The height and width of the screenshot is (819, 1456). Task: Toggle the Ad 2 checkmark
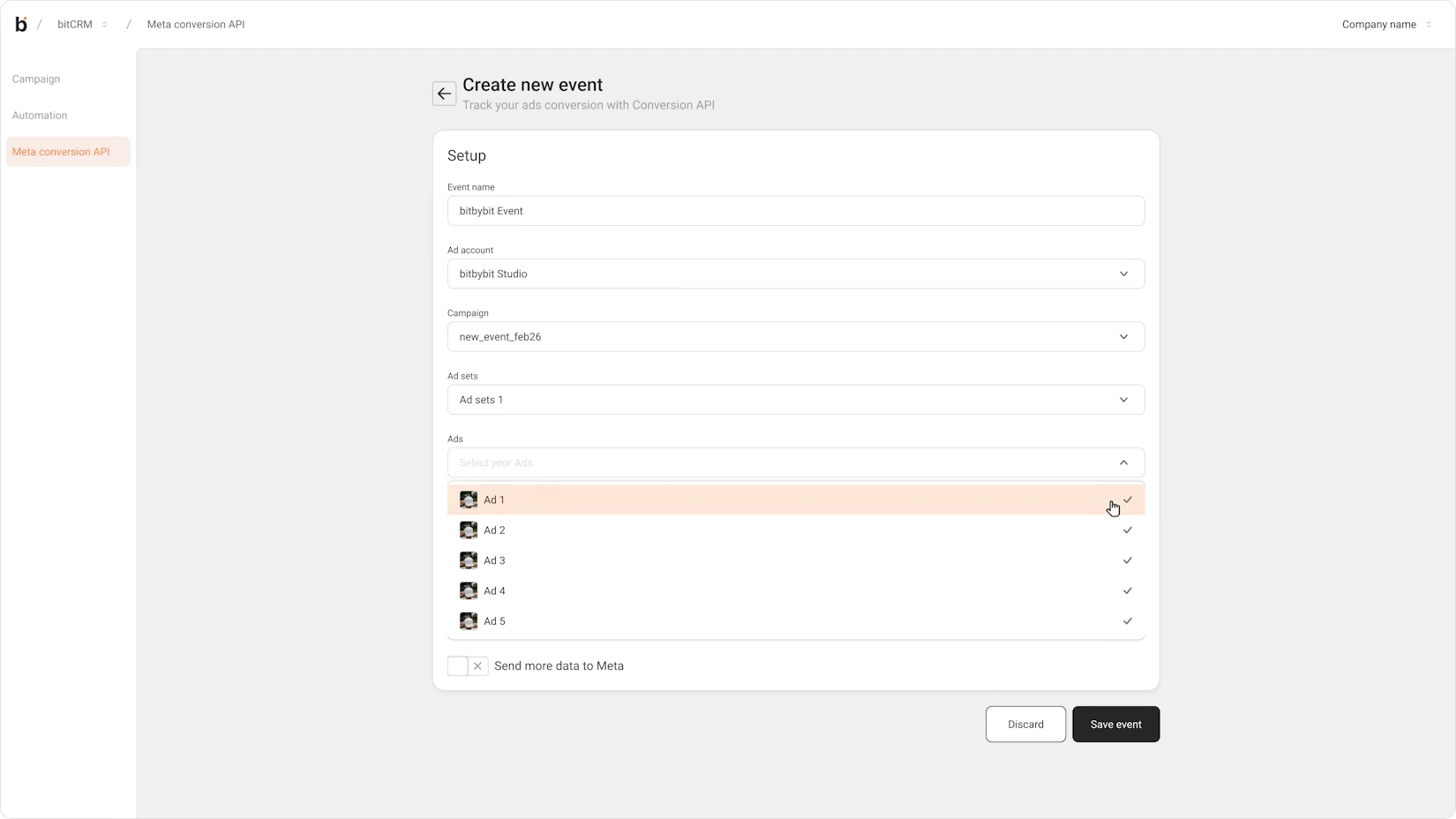point(1127,530)
